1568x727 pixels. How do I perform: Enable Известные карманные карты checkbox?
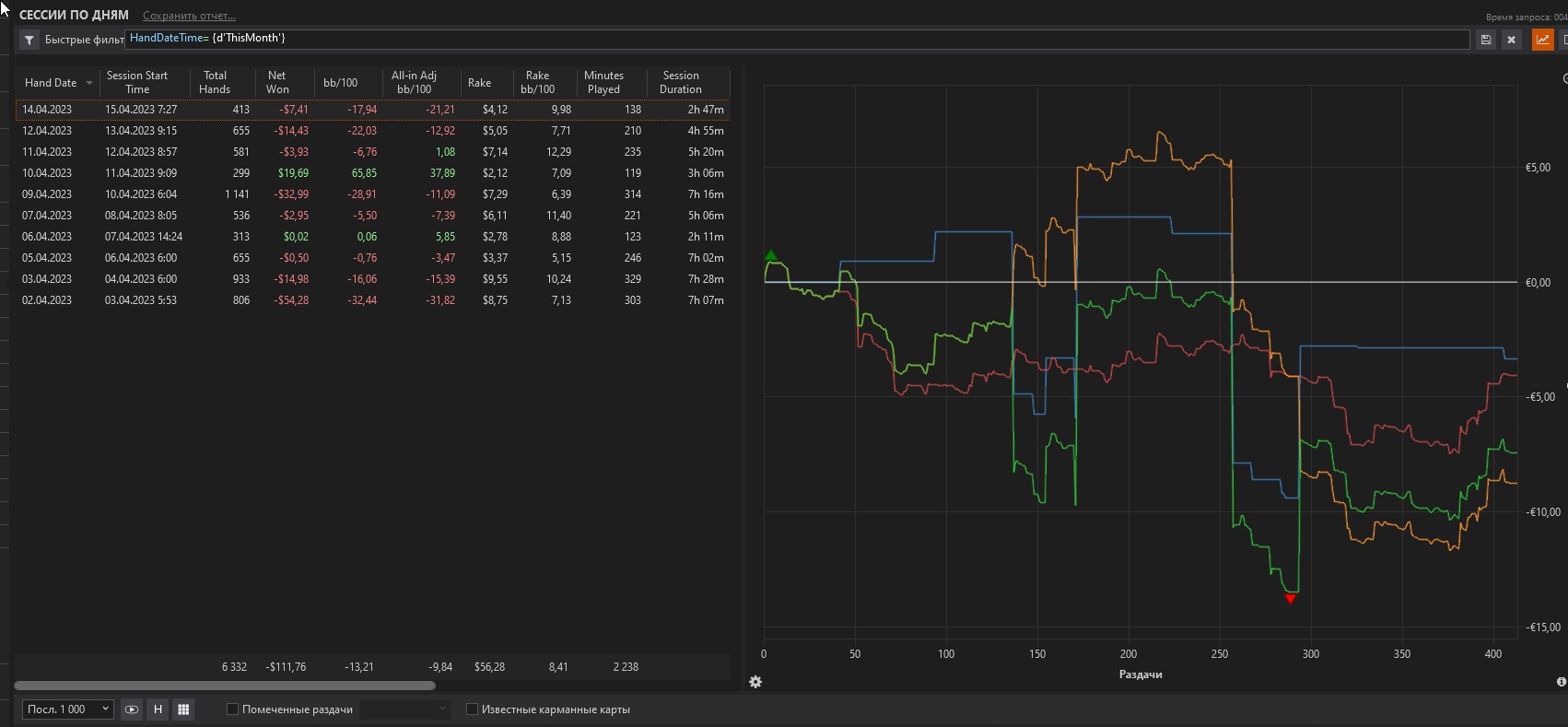point(473,709)
